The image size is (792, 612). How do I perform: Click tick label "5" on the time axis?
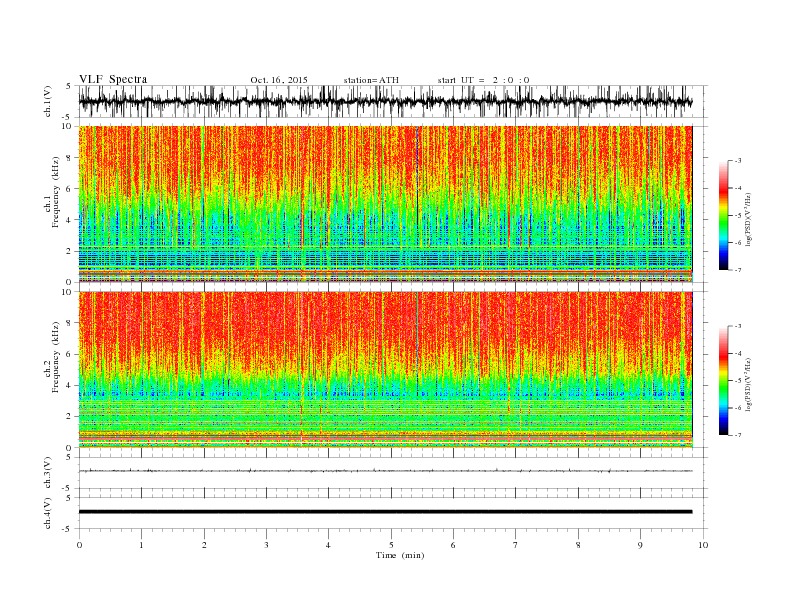click(x=391, y=545)
